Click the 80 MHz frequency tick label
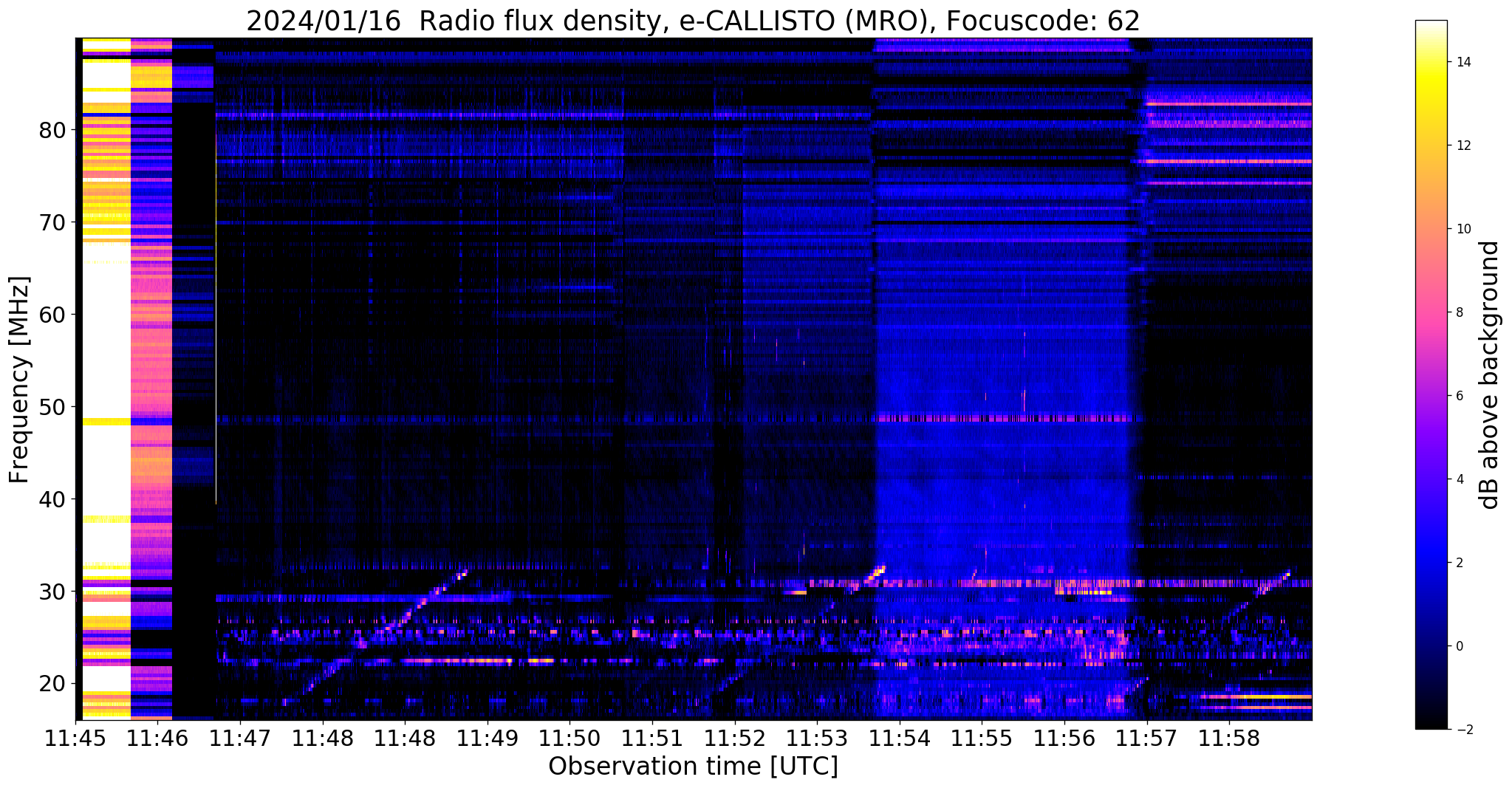1512x788 pixels. (52, 130)
